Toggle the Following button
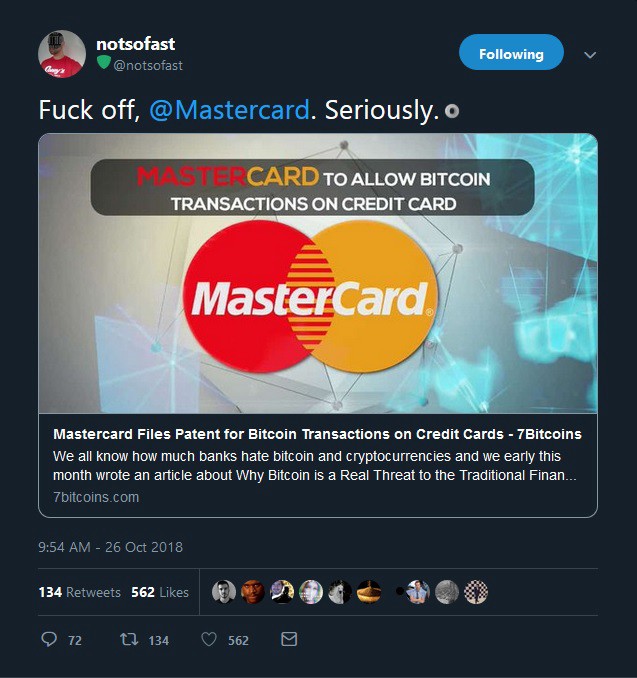 pyautogui.click(x=511, y=52)
